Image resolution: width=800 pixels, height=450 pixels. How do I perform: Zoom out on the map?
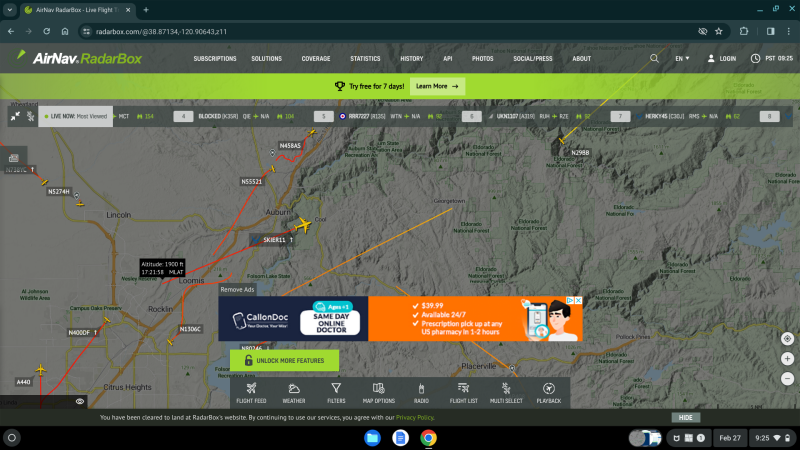point(787,379)
